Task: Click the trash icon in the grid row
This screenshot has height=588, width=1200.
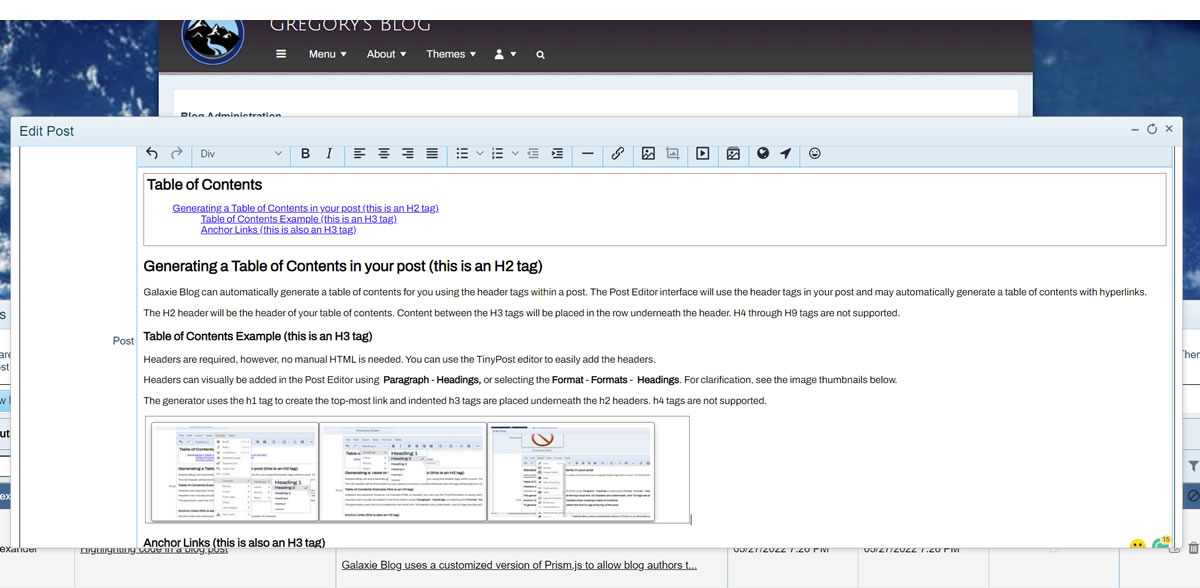Action: pyautogui.click(x=1193, y=548)
